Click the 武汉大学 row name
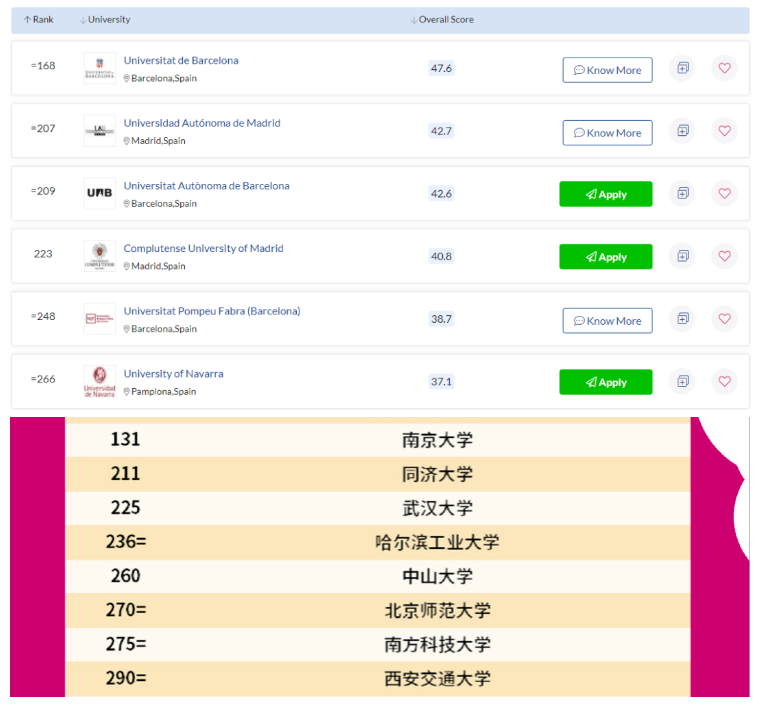This screenshot has width=766, height=712. coord(437,508)
